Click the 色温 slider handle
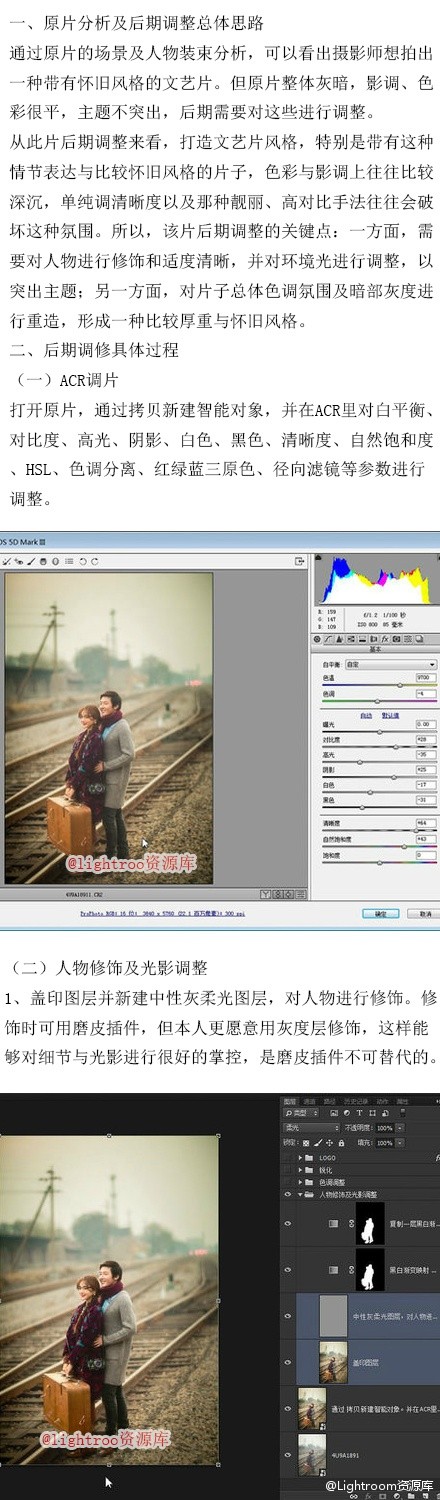The image size is (440, 1500). point(400,685)
